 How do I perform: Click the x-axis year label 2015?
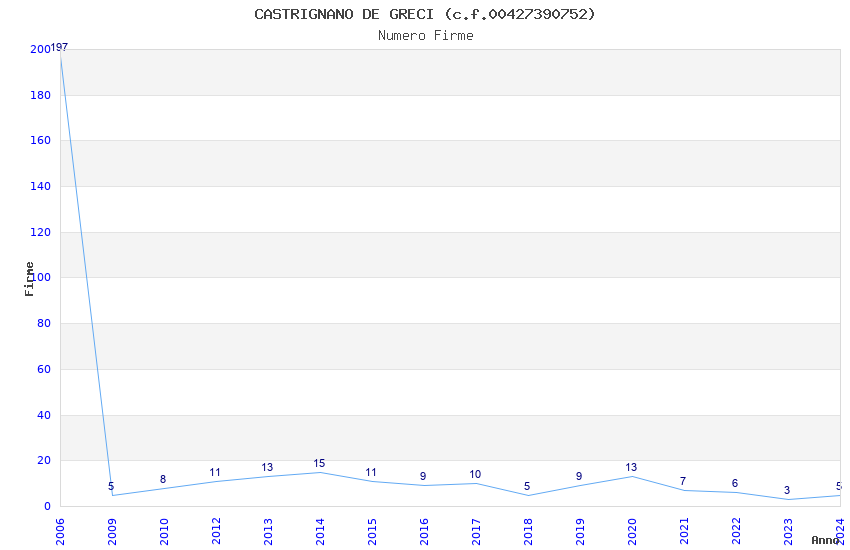coord(372,531)
